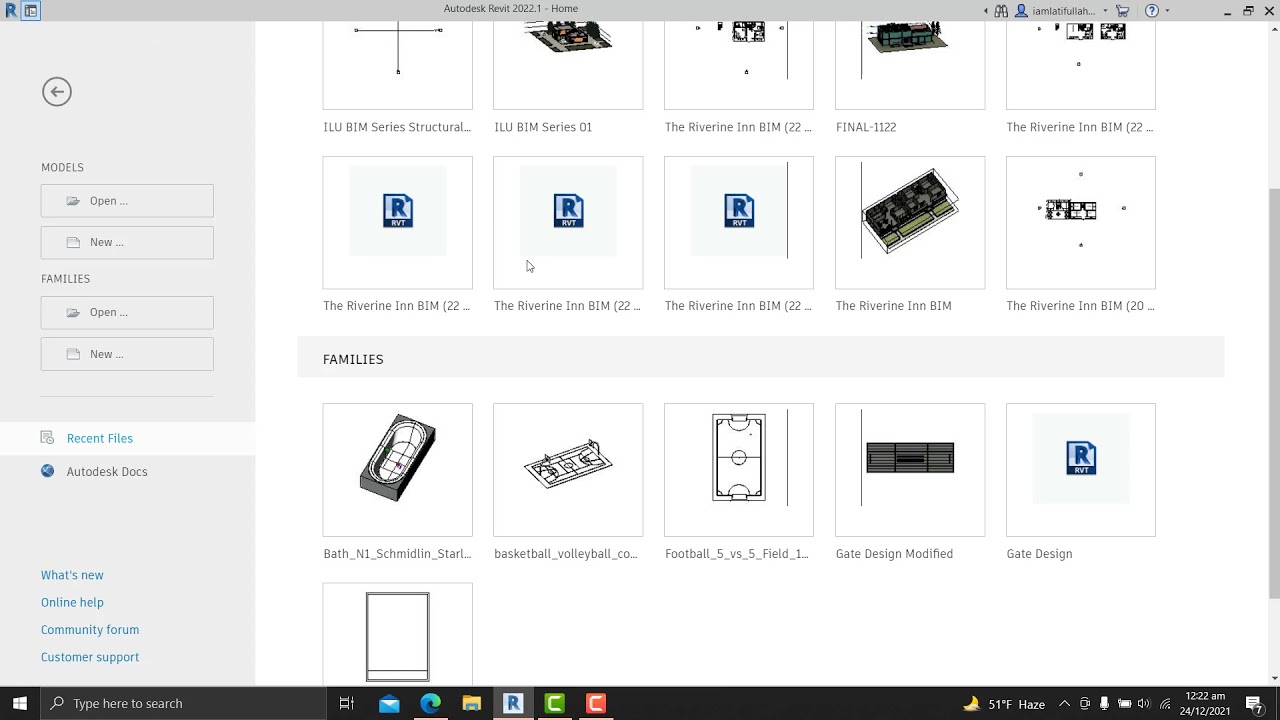Open the FINAL-1122 model thumbnail
The image size is (1280, 720).
pos(910,65)
